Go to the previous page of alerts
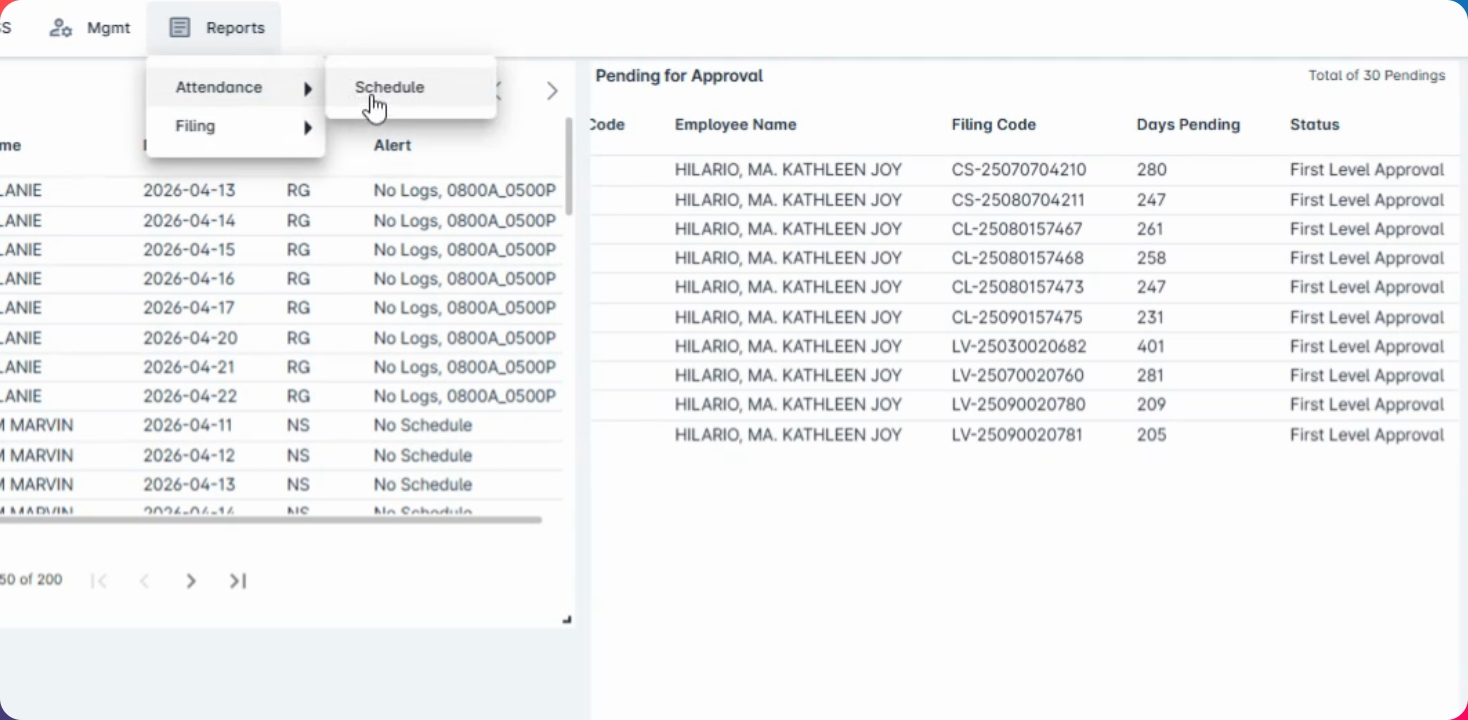 [x=145, y=581]
